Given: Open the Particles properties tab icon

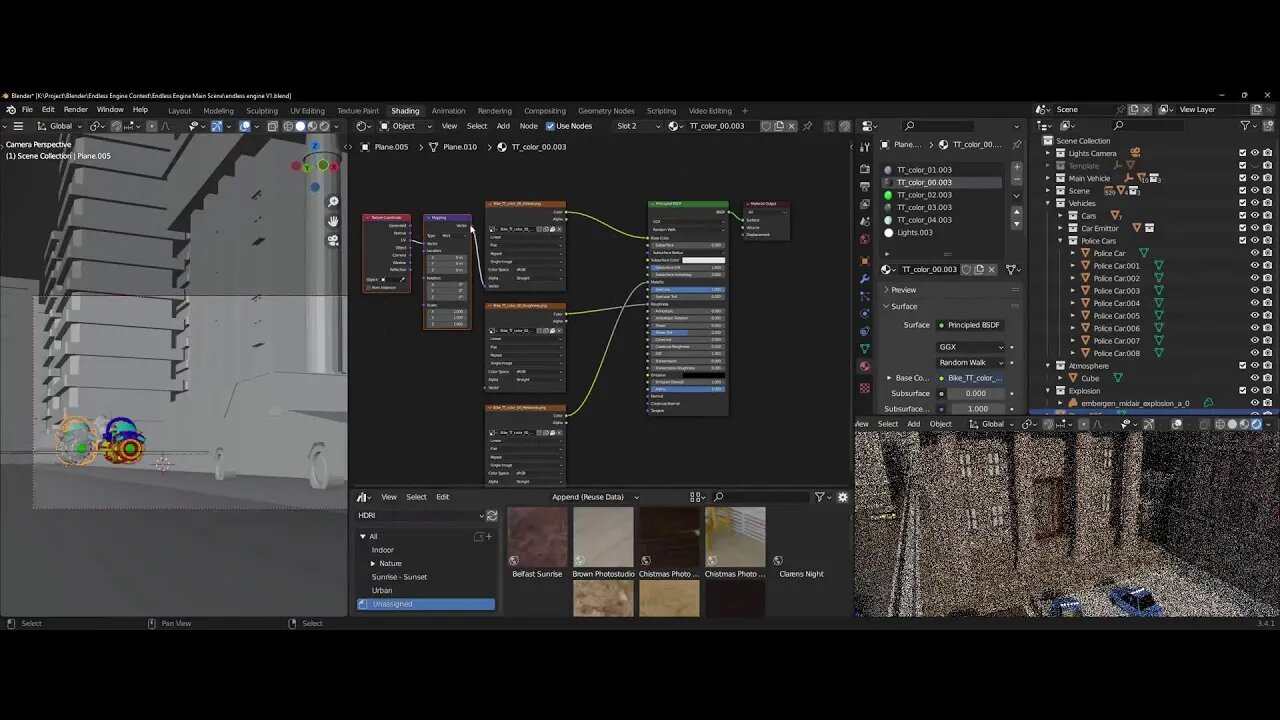Looking at the screenshot, I should pyautogui.click(x=865, y=295).
